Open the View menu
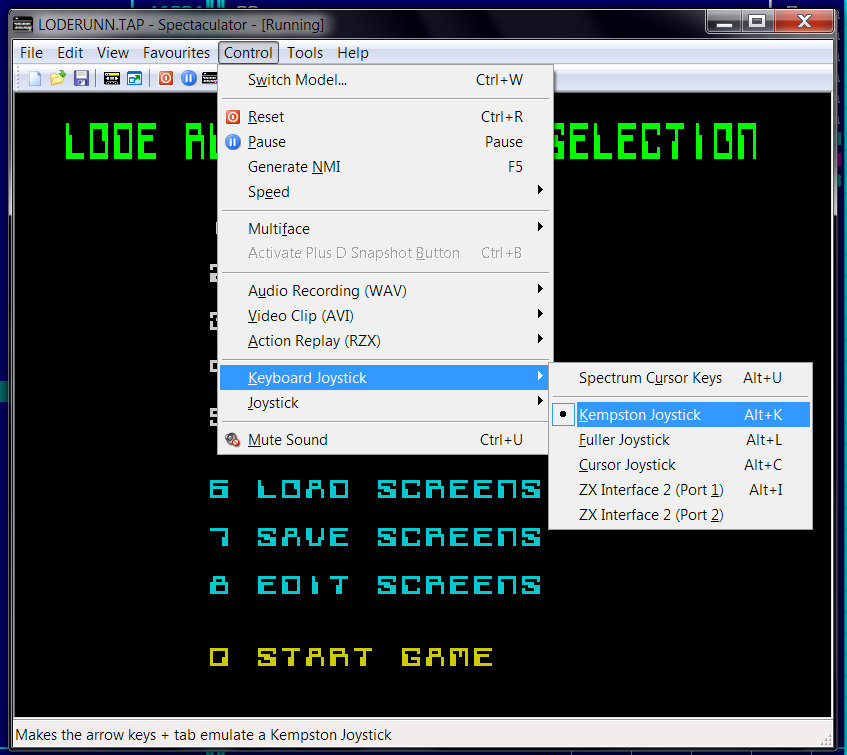Viewport: 847px width, 755px height. (113, 53)
